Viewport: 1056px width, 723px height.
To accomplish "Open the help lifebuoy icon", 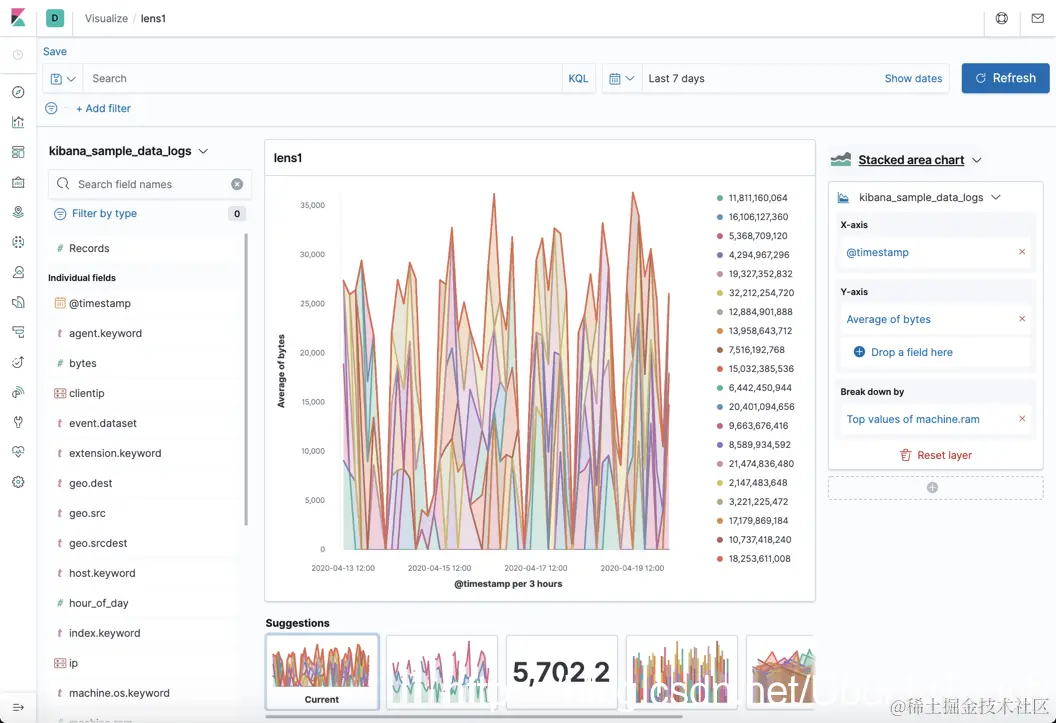I will point(1001,18).
